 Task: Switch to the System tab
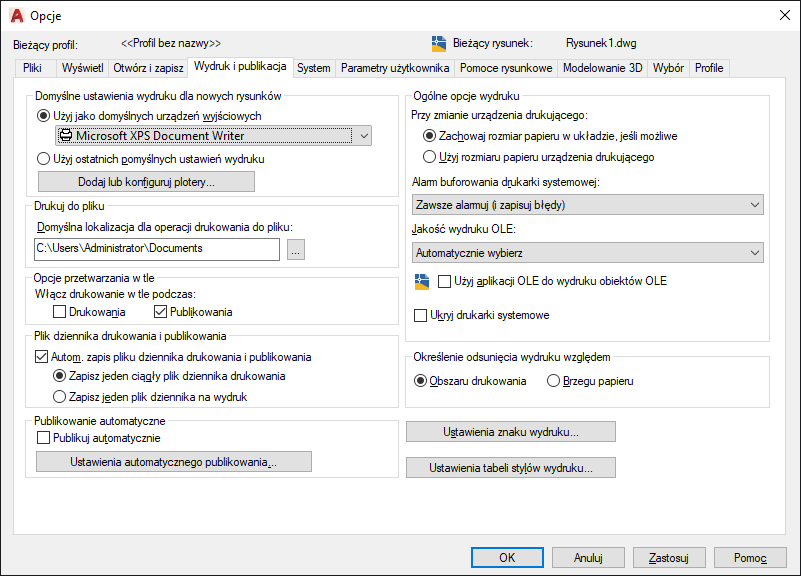pos(314,68)
